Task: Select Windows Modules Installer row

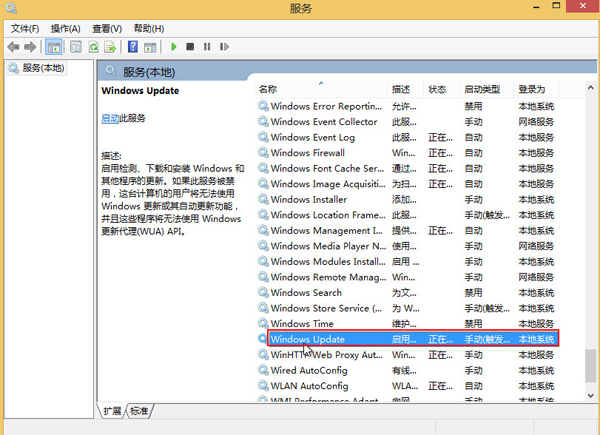Action: [408, 262]
